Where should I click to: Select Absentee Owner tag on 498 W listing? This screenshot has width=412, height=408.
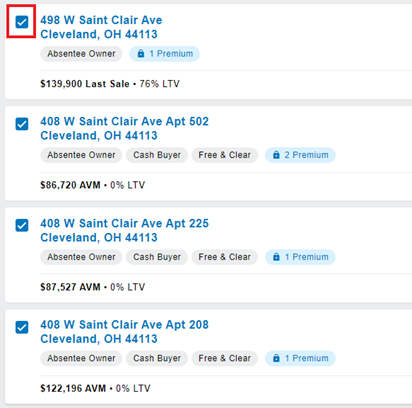(x=81, y=54)
